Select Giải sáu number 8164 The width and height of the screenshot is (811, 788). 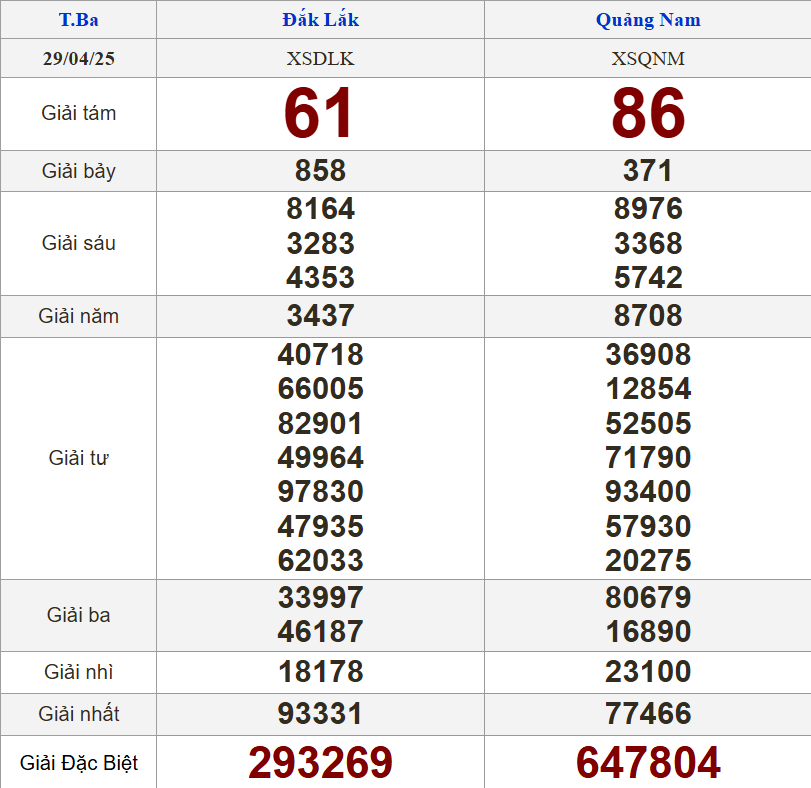coord(320,209)
